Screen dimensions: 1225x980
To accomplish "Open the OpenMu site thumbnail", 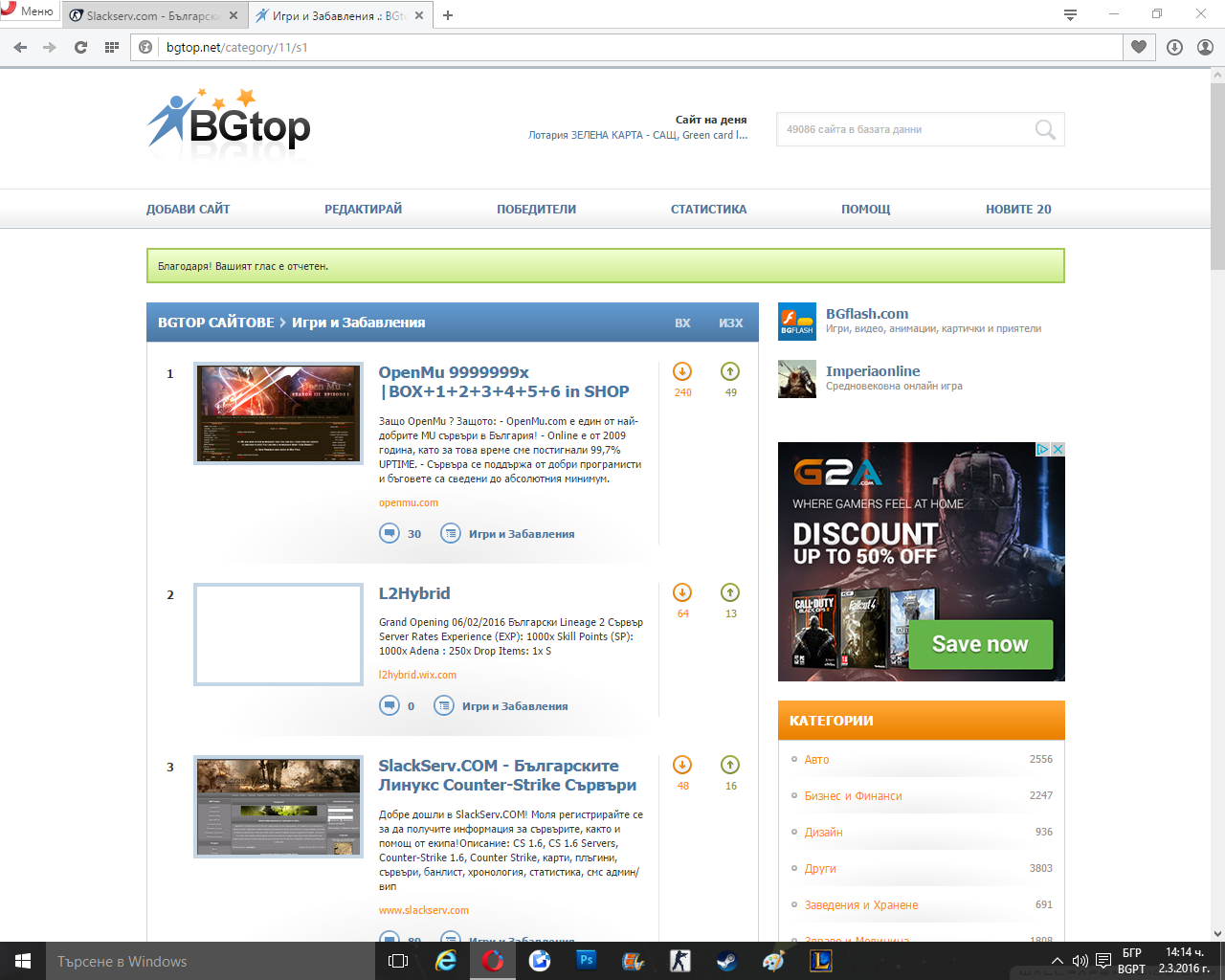I will coord(278,413).
